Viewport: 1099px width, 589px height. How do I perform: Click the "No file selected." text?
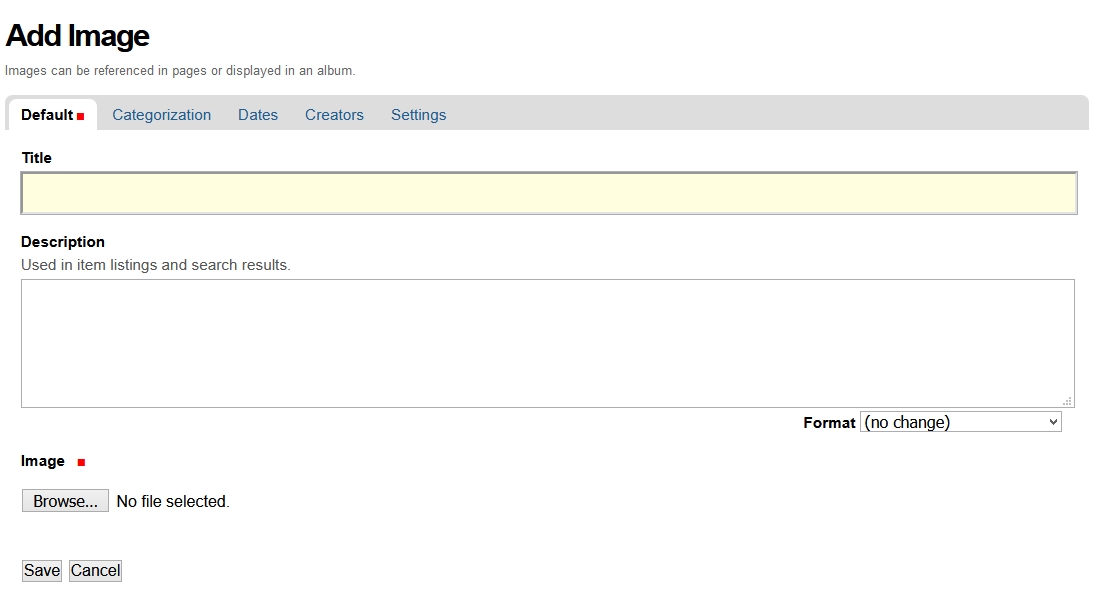(173, 501)
